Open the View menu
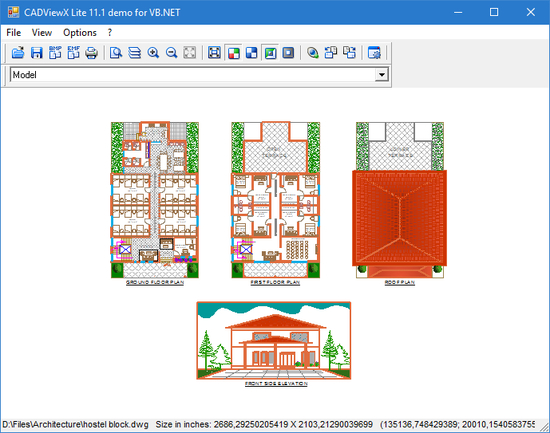 click(42, 33)
